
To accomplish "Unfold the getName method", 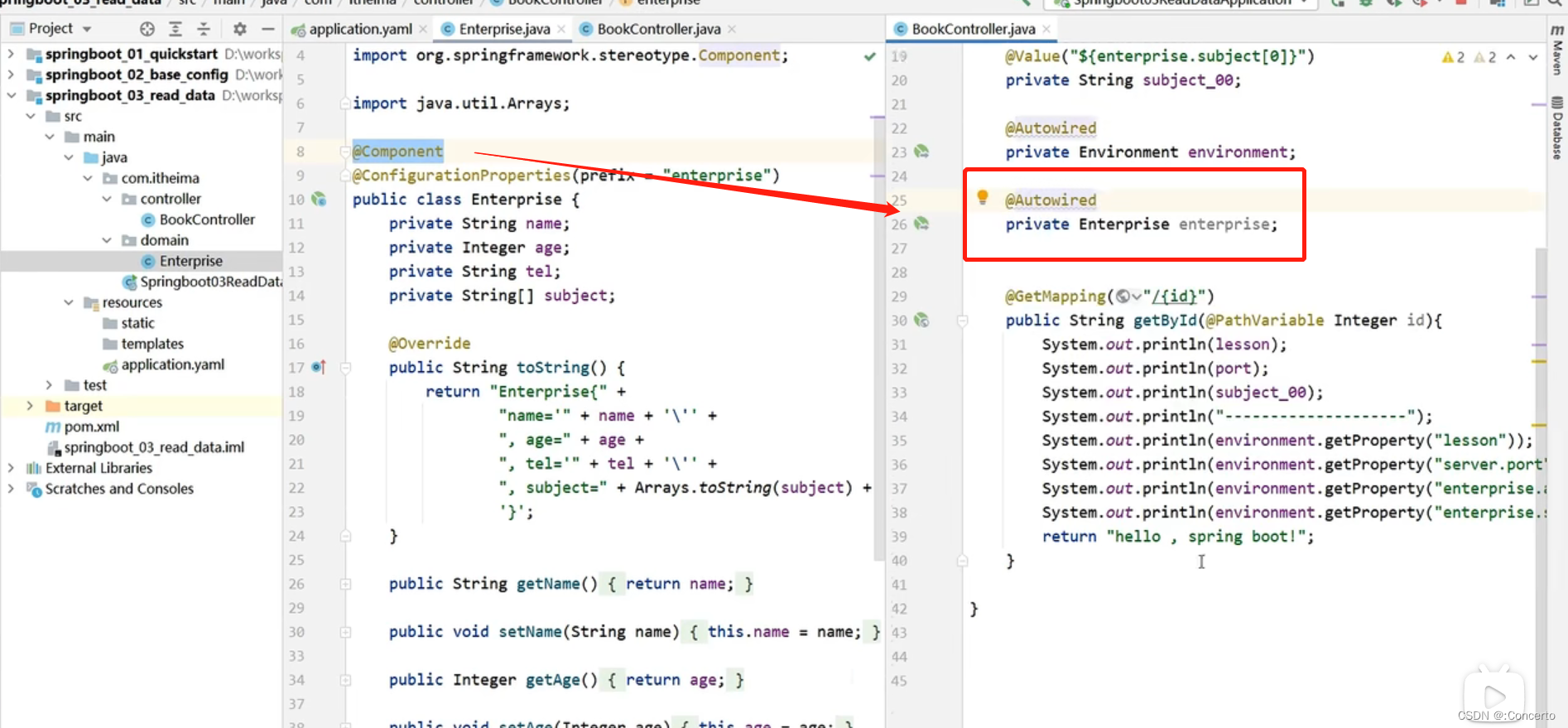I will [x=345, y=584].
